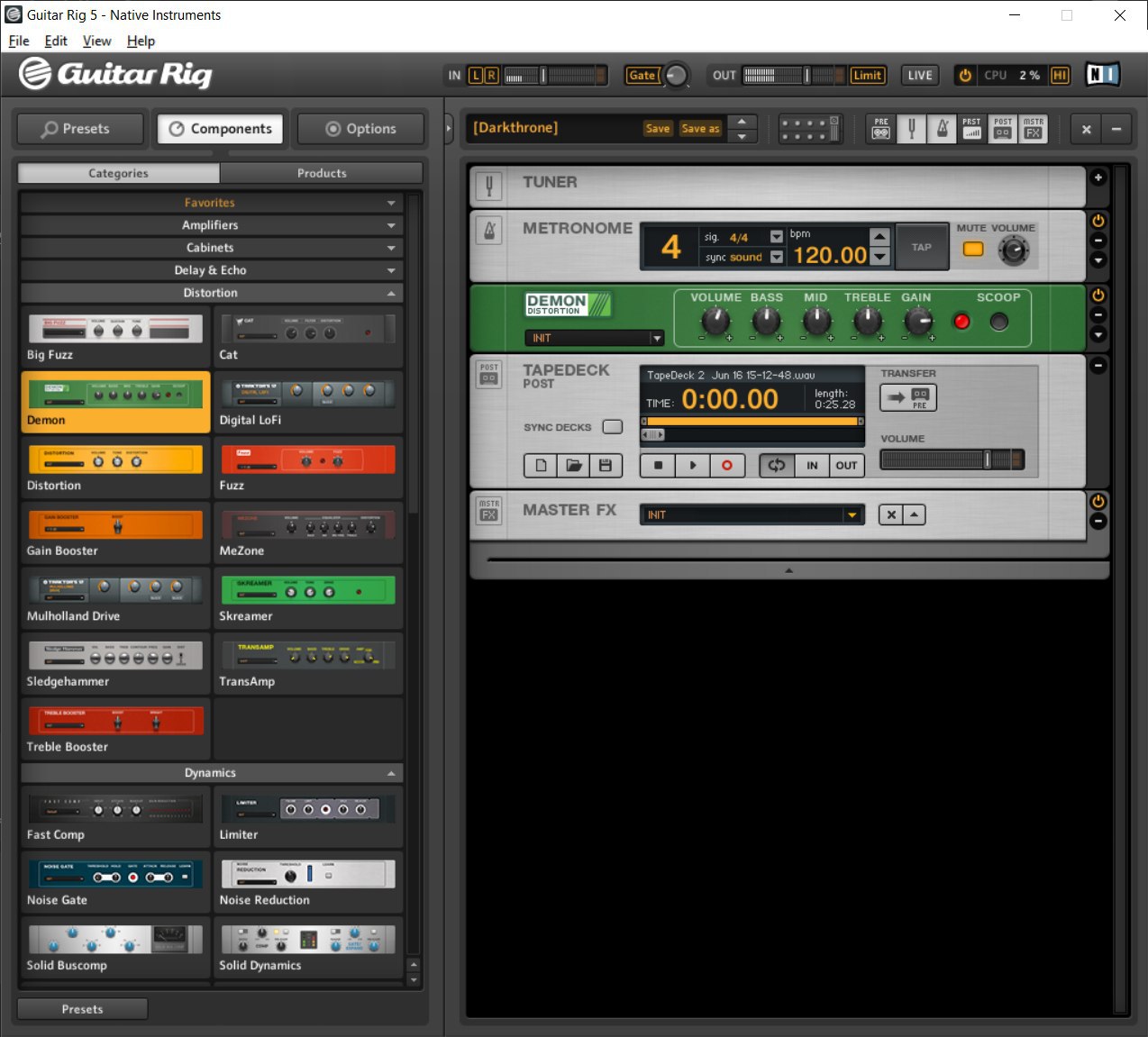Open the Help menu
The height and width of the screenshot is (1037, 1148).
[x=141, y=41]
